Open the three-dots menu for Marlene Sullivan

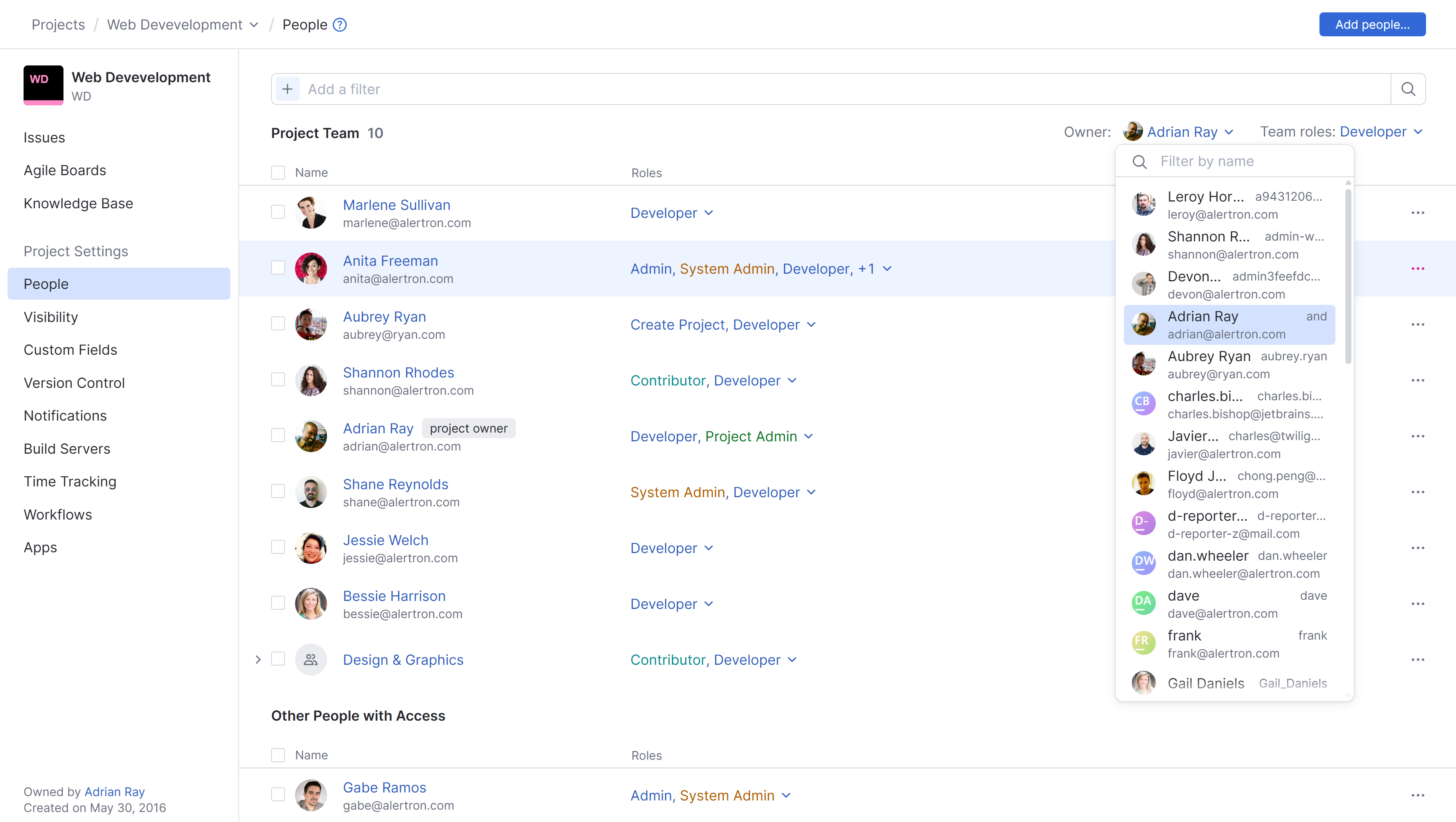(1418, 213)
